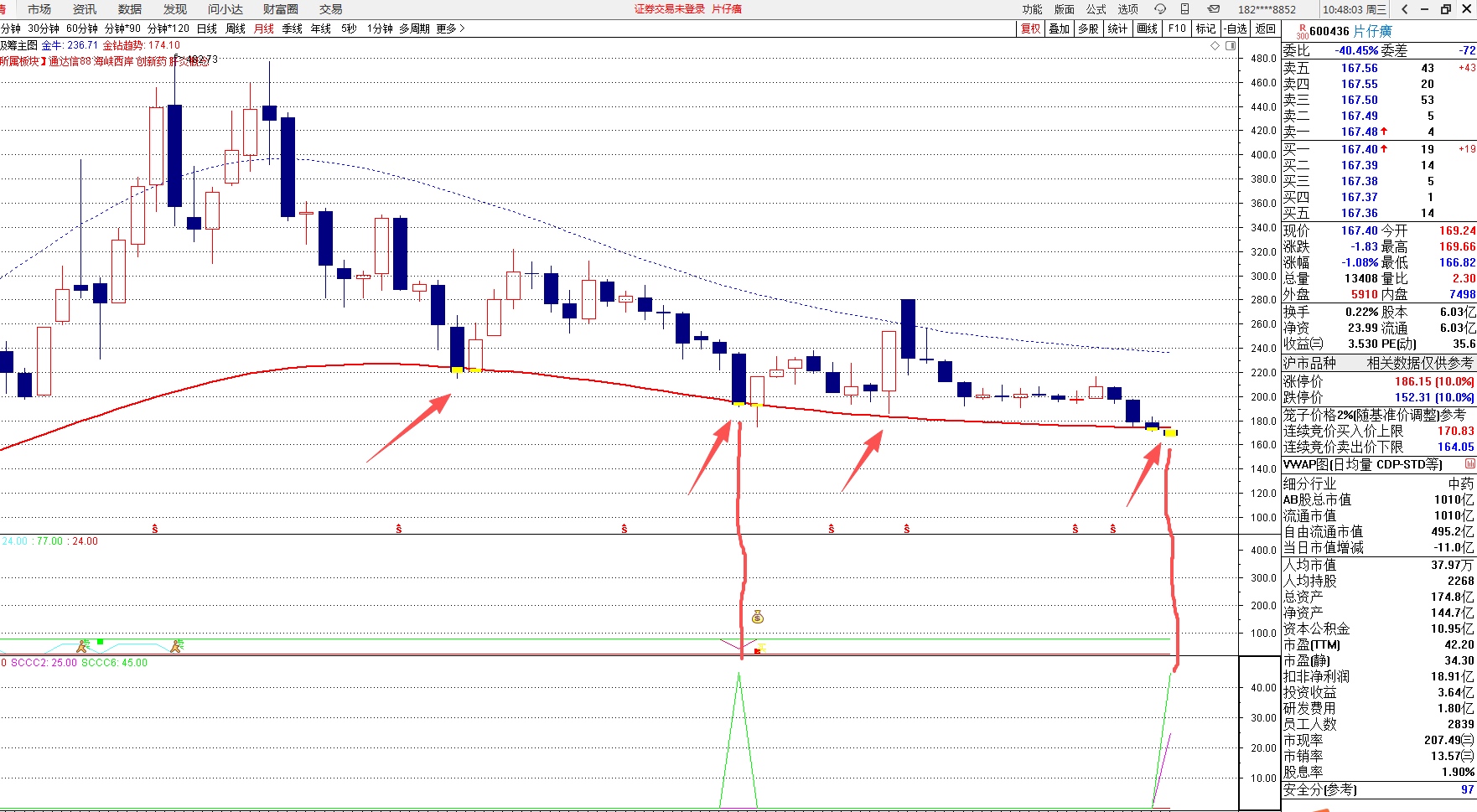Click the 统计 statistics button
This screenshot has width=1477, height=812.
point(1117,28)
